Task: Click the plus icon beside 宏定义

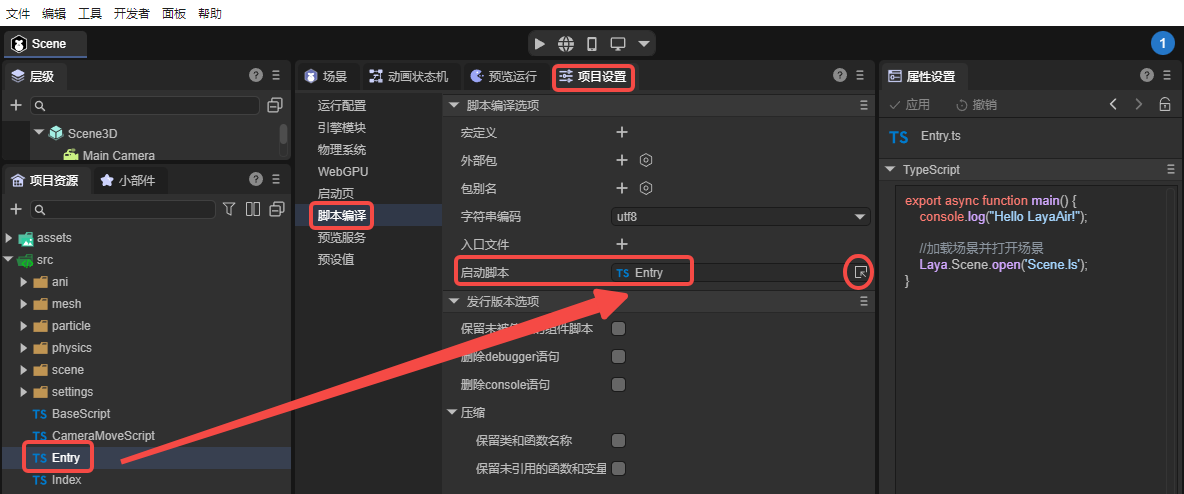Action: pyautogui.click(x=621, y=132)
